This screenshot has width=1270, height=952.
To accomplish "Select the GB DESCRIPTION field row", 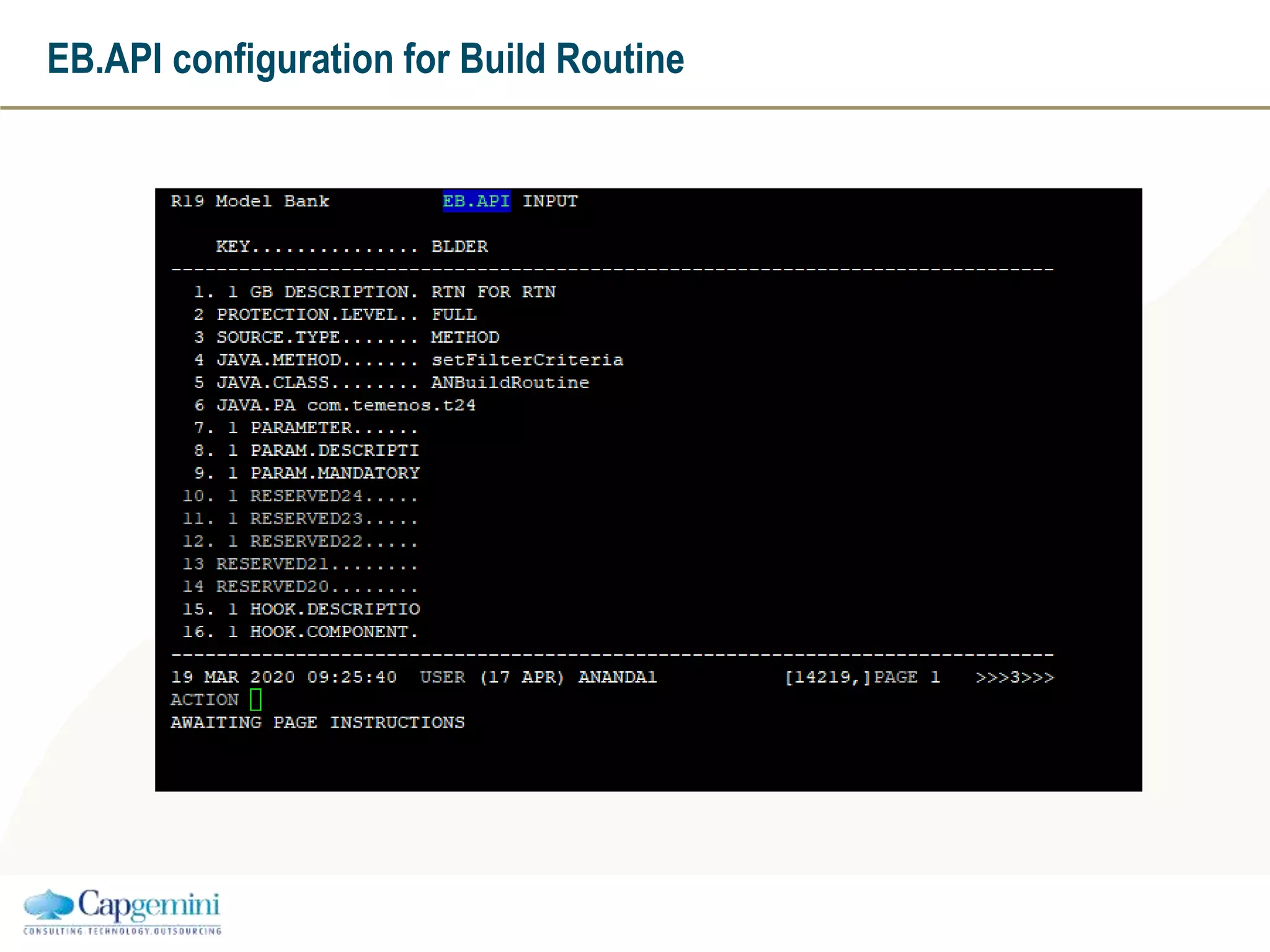I will point(375,292).
